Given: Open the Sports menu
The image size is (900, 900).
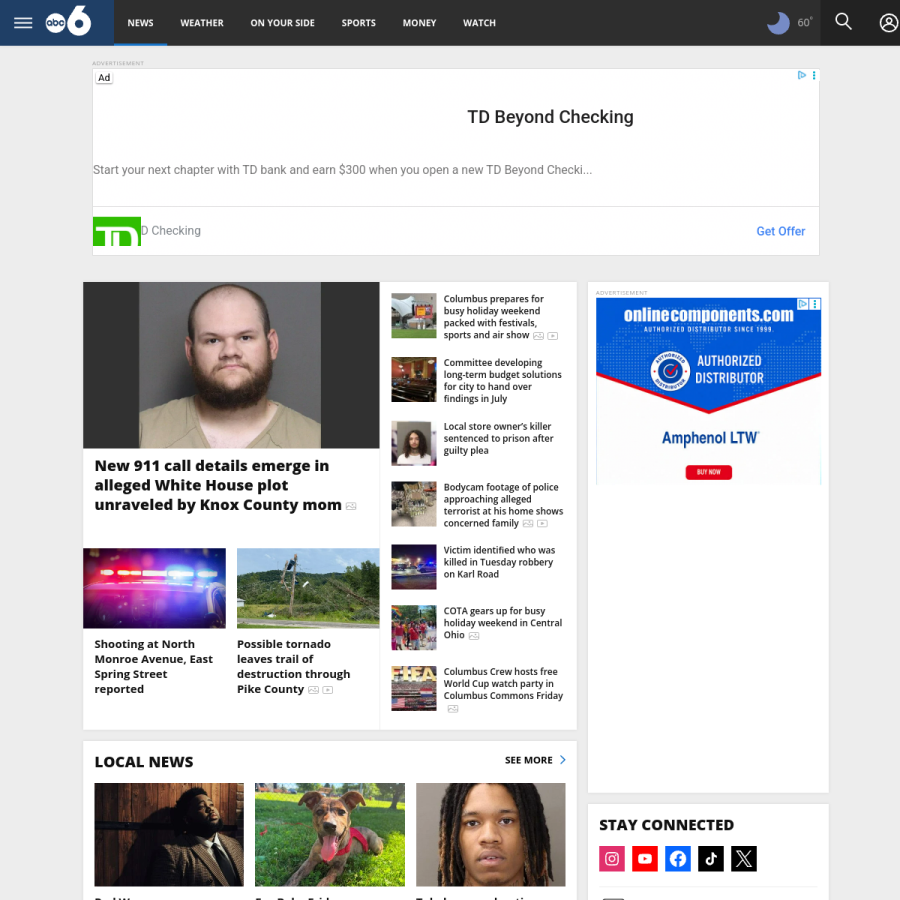Looking at the screenshot, I should 359,23.
